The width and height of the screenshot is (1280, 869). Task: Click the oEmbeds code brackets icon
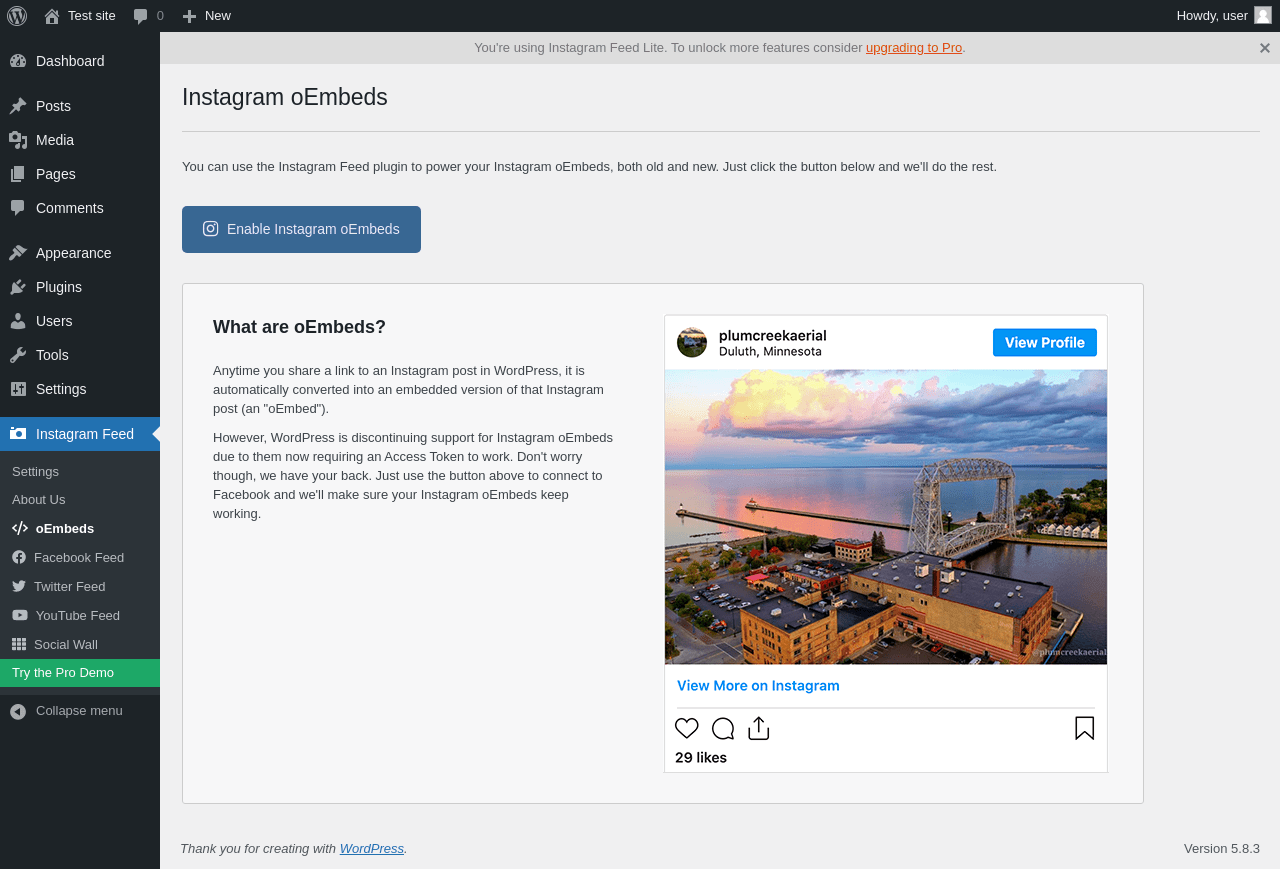[20, 528]
